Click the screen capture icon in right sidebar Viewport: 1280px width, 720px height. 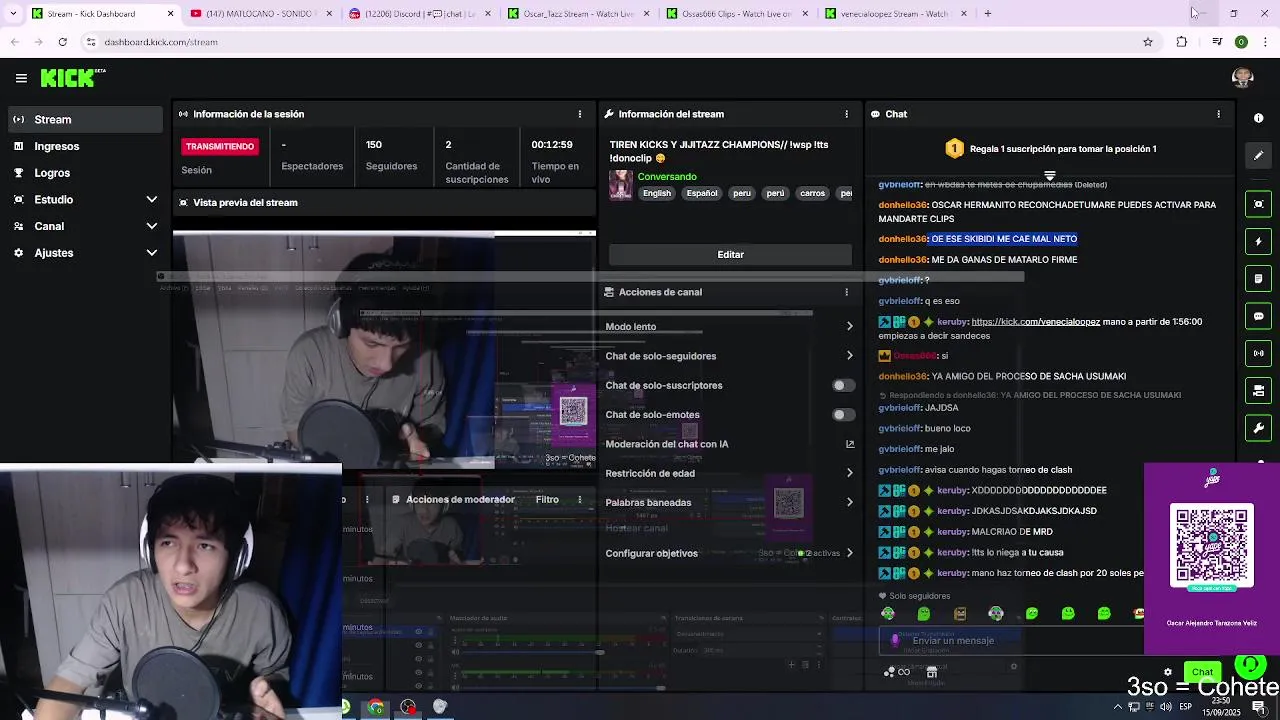(x=1258, y=204)
